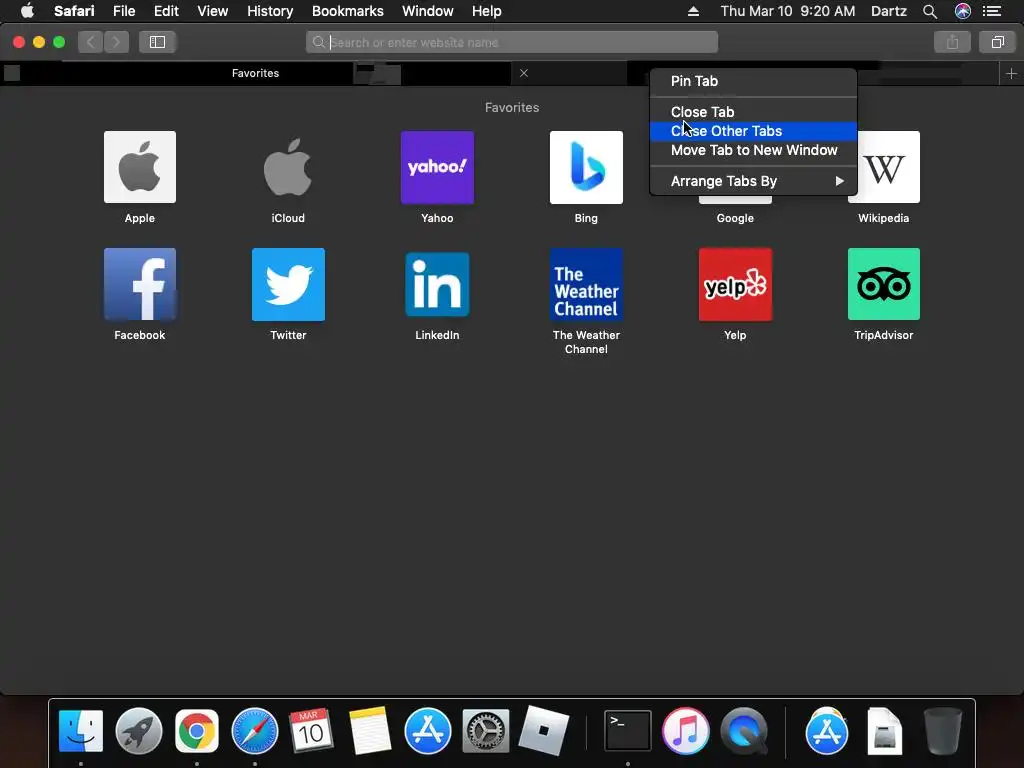Click the date and time display

(788, 11)
